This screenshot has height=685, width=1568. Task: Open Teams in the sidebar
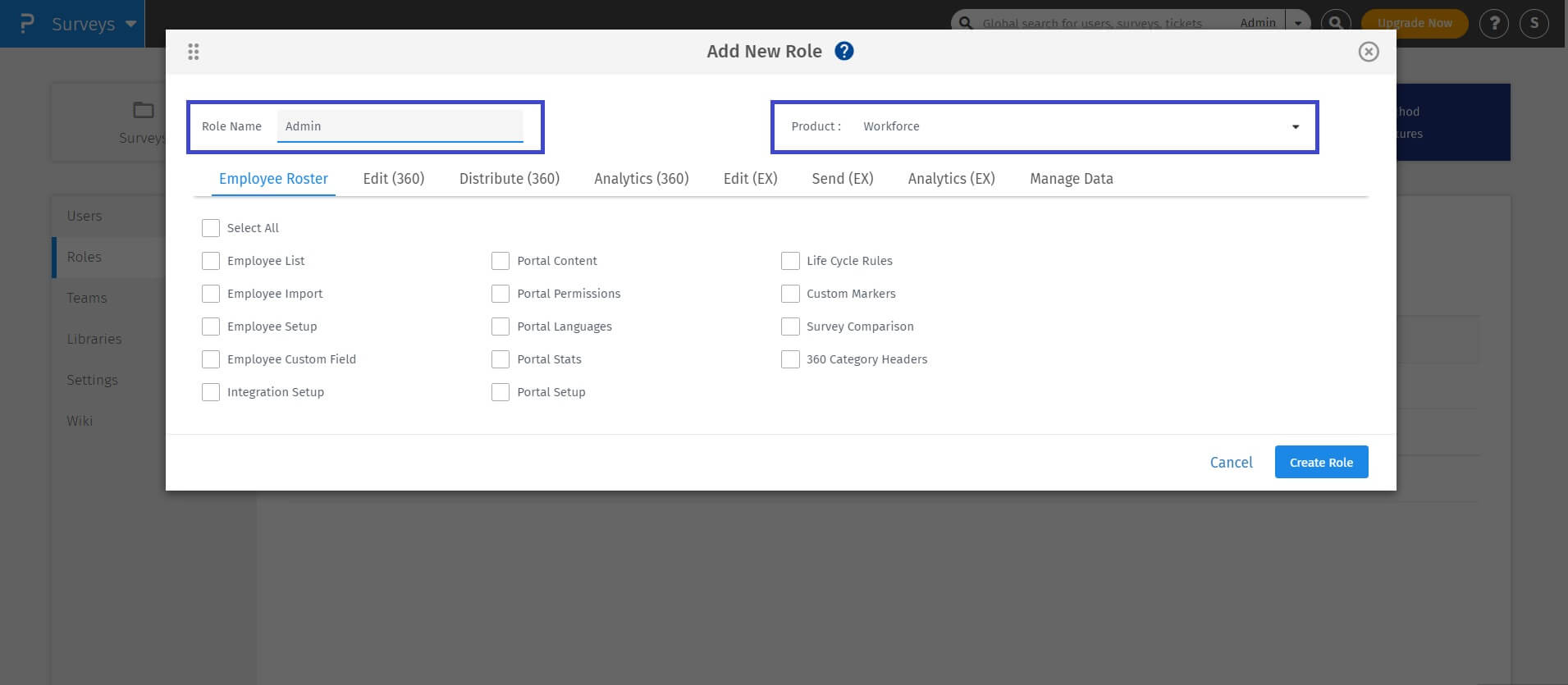(87, 298)
